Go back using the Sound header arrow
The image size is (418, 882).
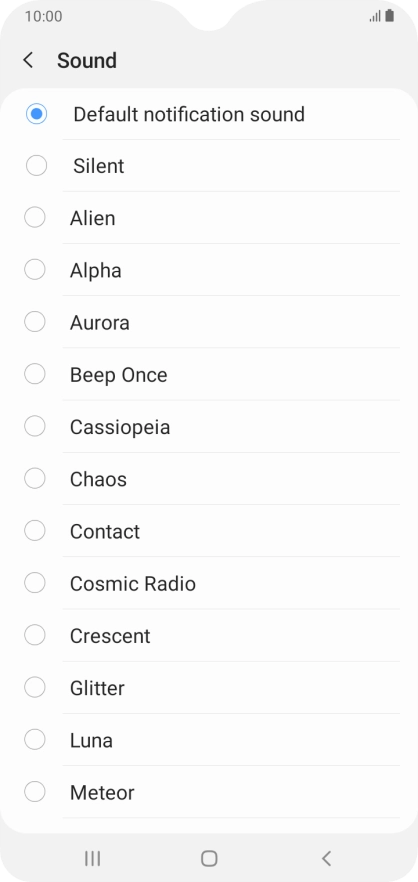click(x=28, y=60)
